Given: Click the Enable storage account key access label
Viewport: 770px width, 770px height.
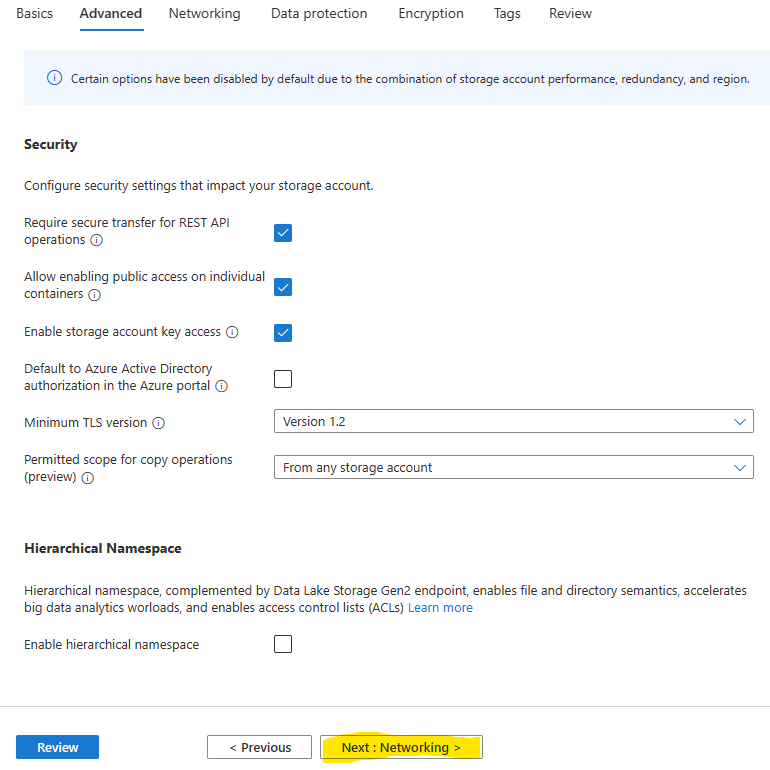Looking at the screenshot, I should coord(122,332).
